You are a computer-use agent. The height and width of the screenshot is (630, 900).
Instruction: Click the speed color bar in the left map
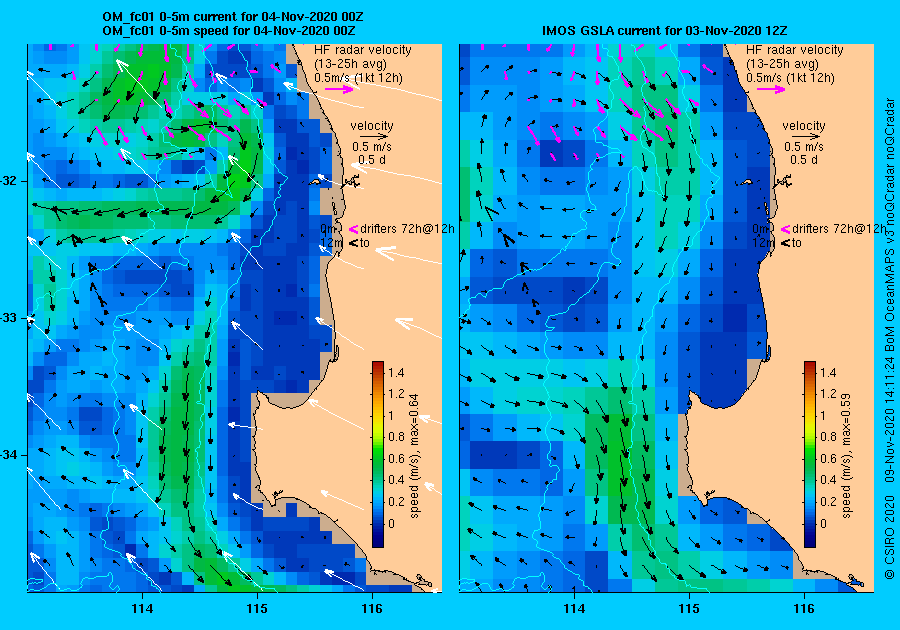point(378,454)
